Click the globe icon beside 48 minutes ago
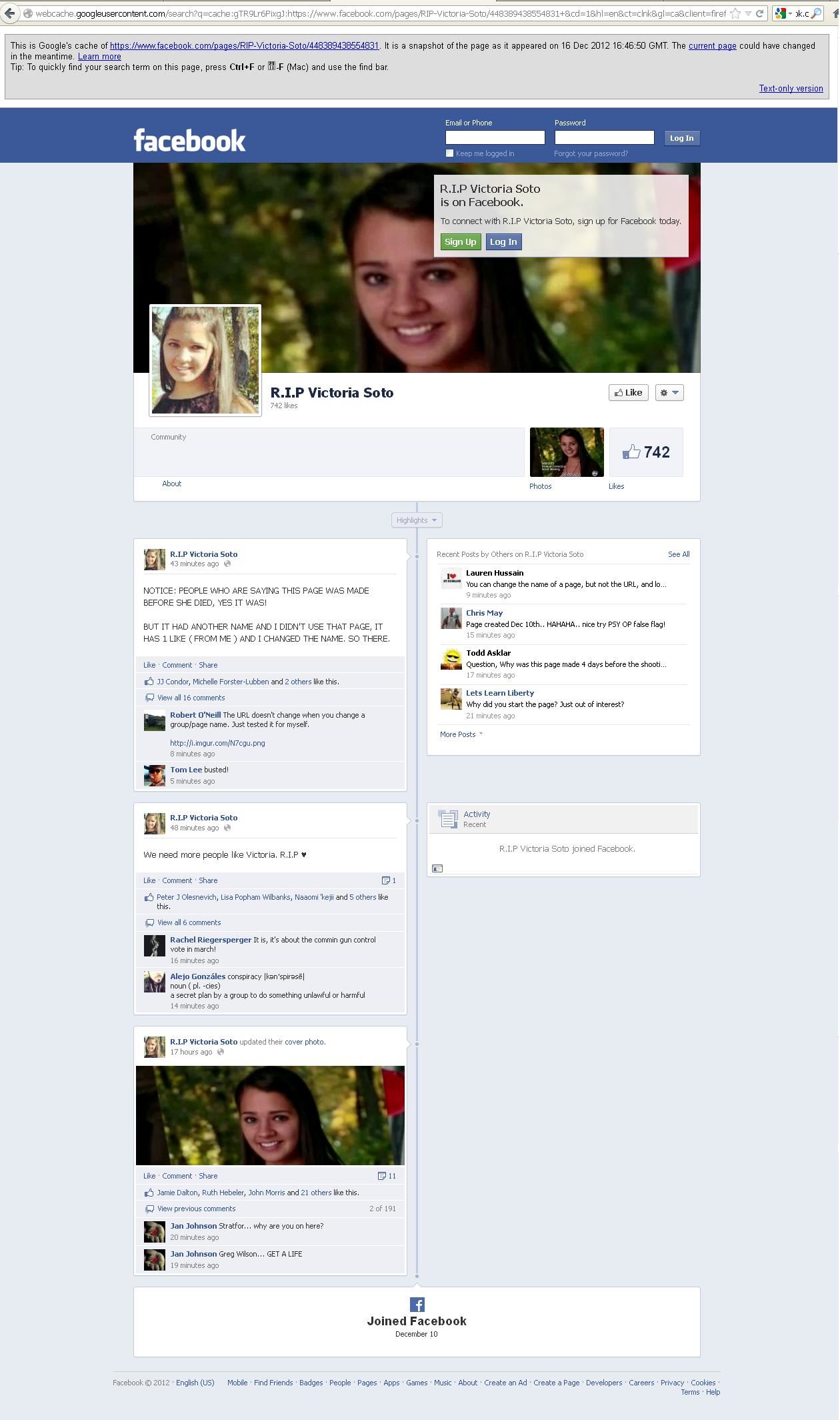 coord(227,828)
